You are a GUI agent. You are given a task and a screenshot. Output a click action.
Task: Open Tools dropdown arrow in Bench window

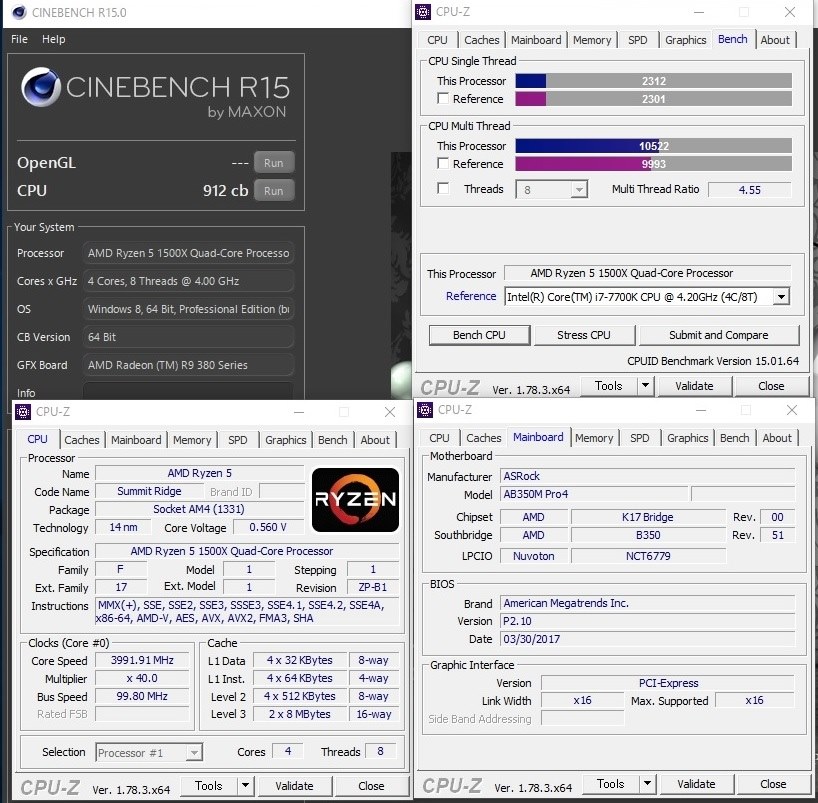[x=645, y=386]
